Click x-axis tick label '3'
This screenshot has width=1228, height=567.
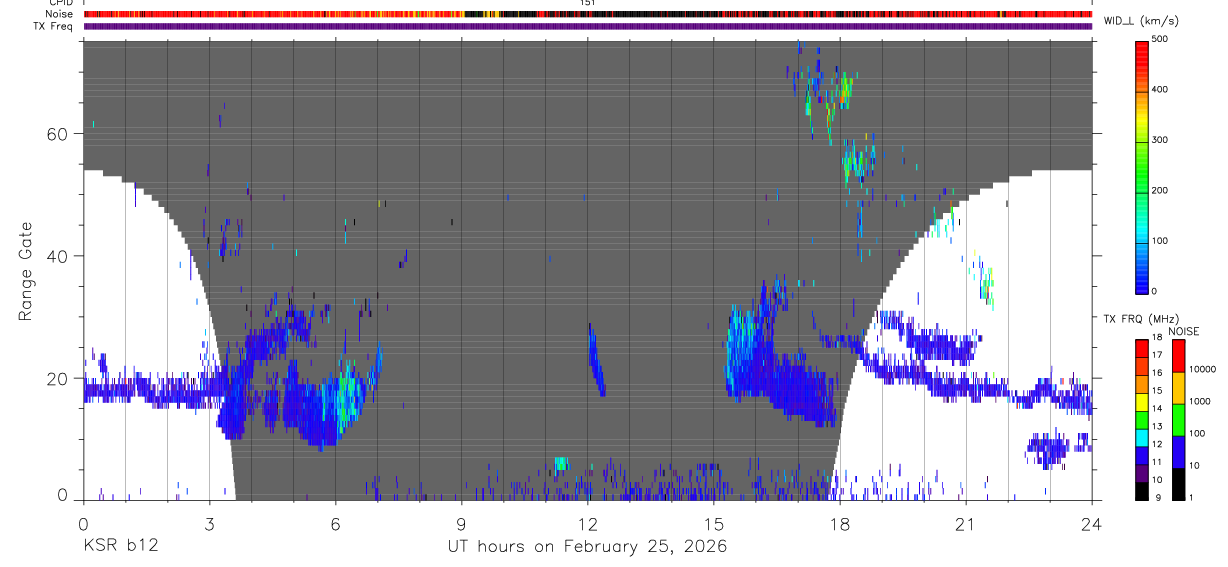[209, 523]
